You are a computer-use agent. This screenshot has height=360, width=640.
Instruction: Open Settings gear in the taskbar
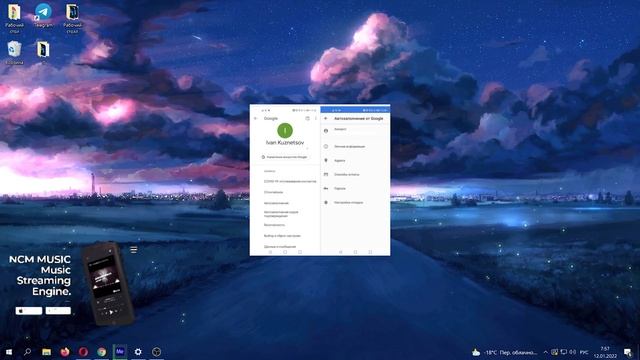pos(138,352)
